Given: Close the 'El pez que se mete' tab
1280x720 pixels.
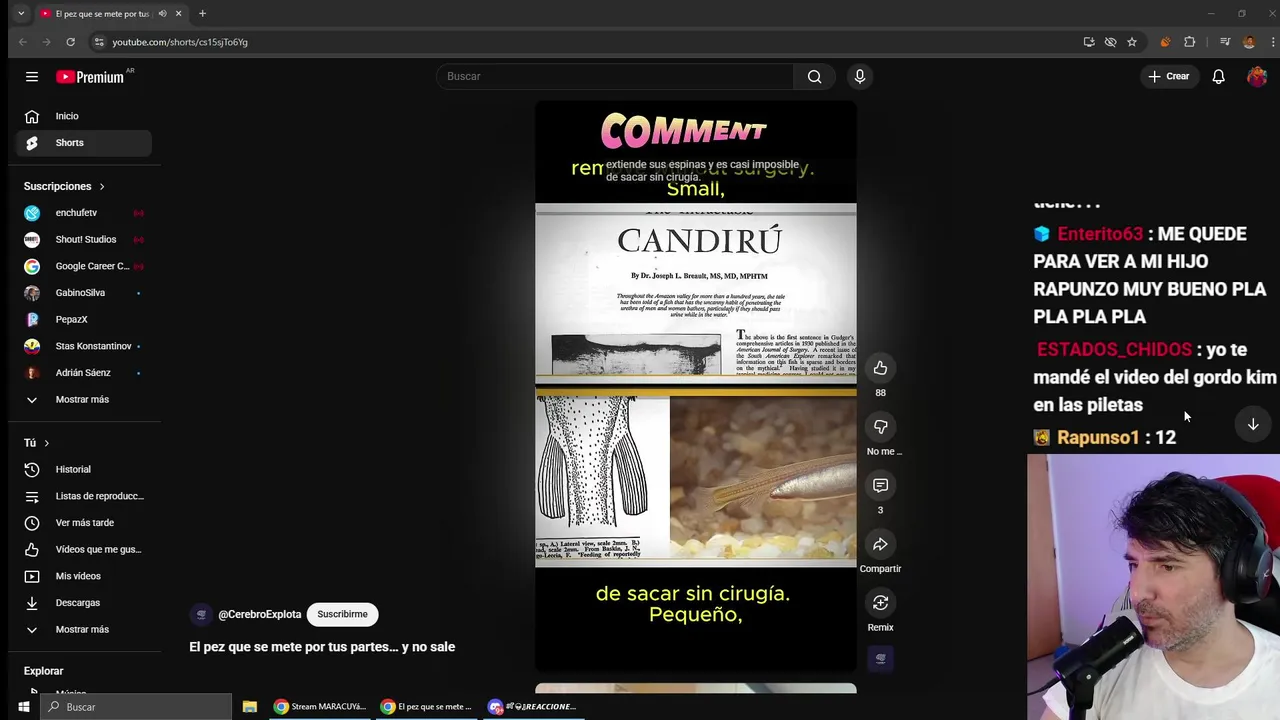Looking at the screenshot, I should pyautogui.click(x=179, y=14).
